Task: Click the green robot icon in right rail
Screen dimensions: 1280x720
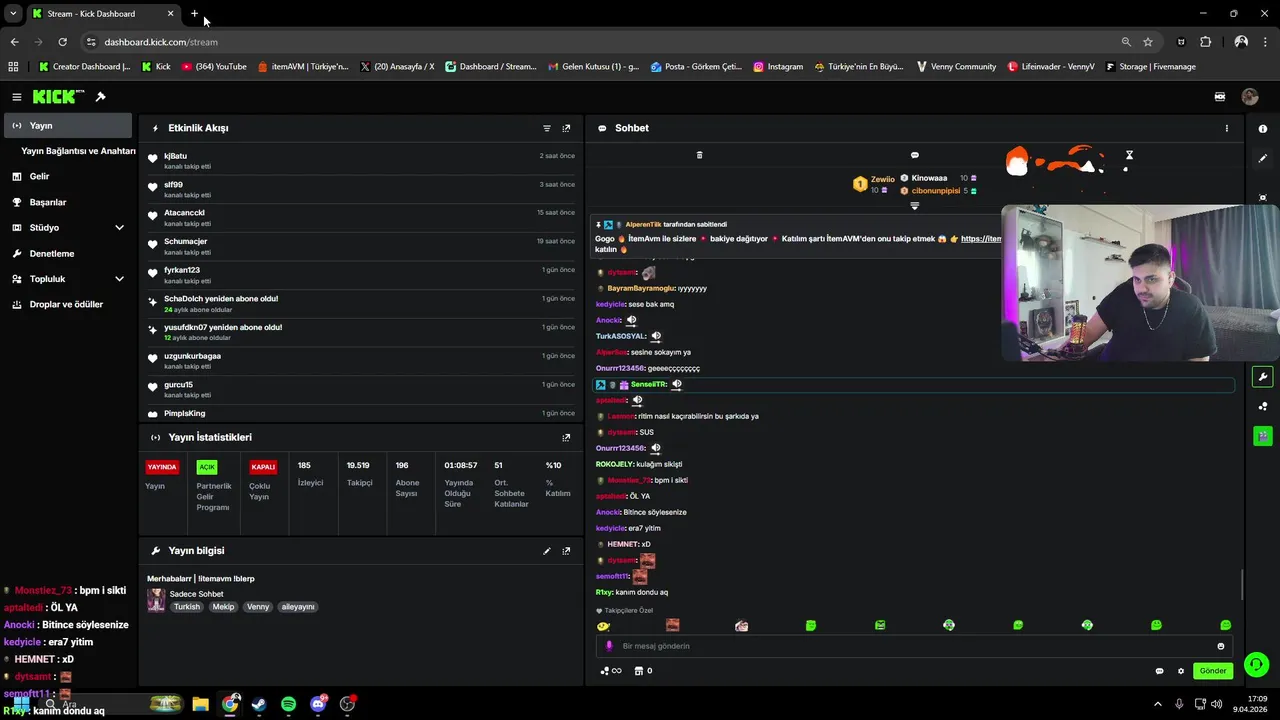Action: point(1263,436)
